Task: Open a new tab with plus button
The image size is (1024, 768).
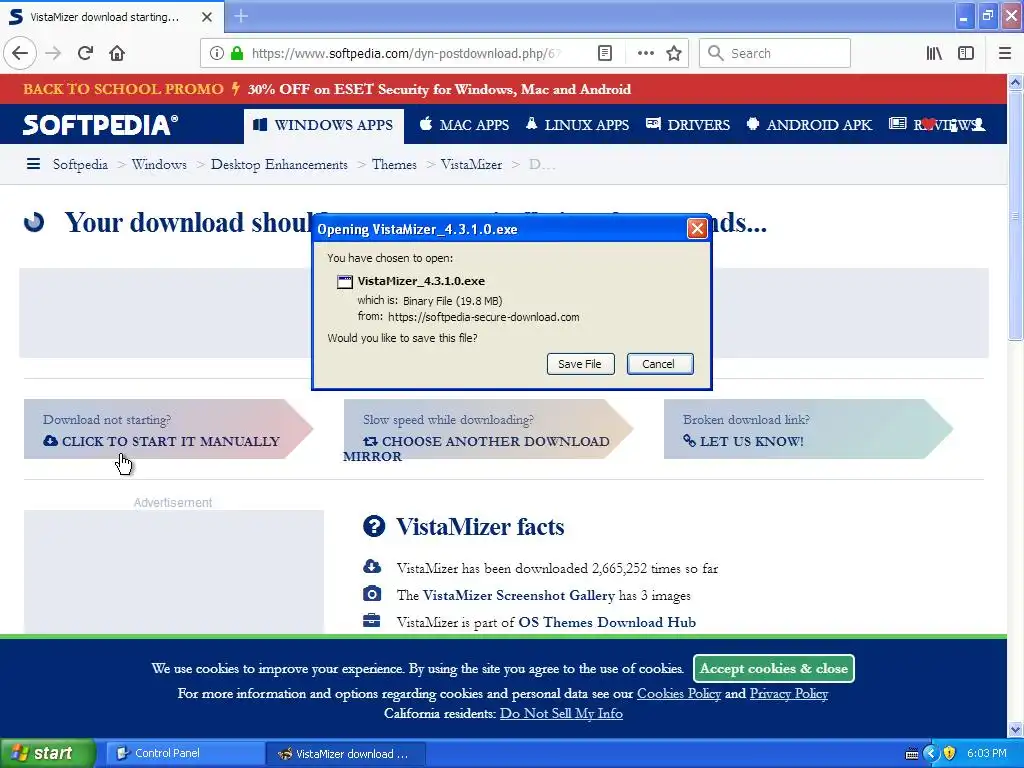Action: [x=241, y=16]
